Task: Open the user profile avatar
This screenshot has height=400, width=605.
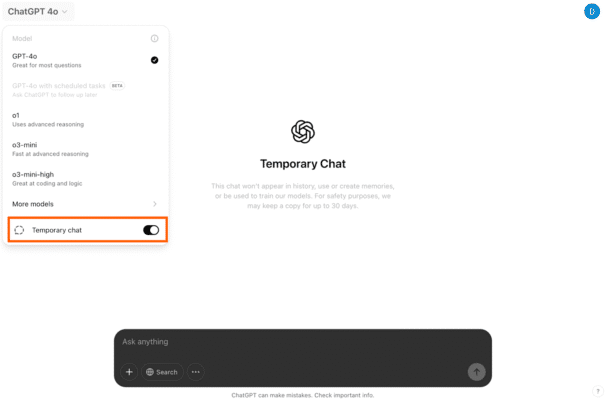Action: pos(591,11)
